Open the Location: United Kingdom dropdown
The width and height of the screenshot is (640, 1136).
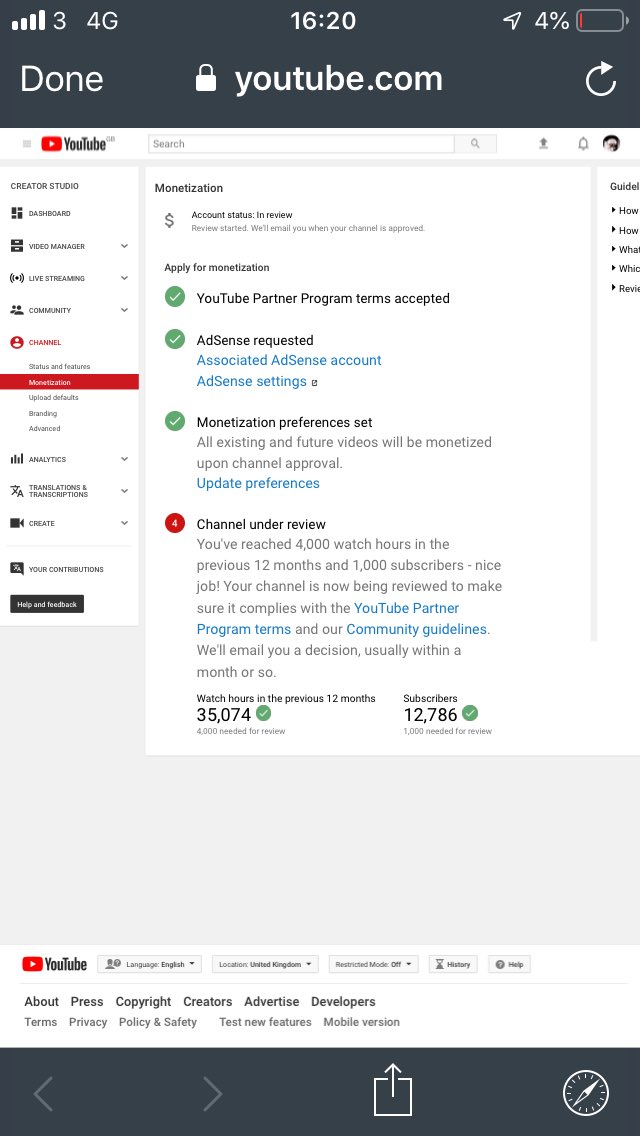pos(265,964)
